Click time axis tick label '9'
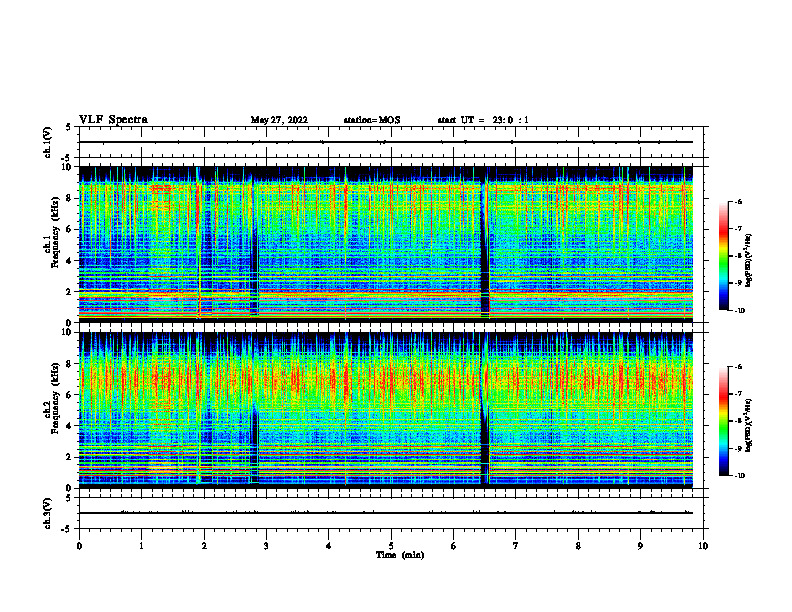The height and width of the screenshot is (612, 792). click(640, 546)
